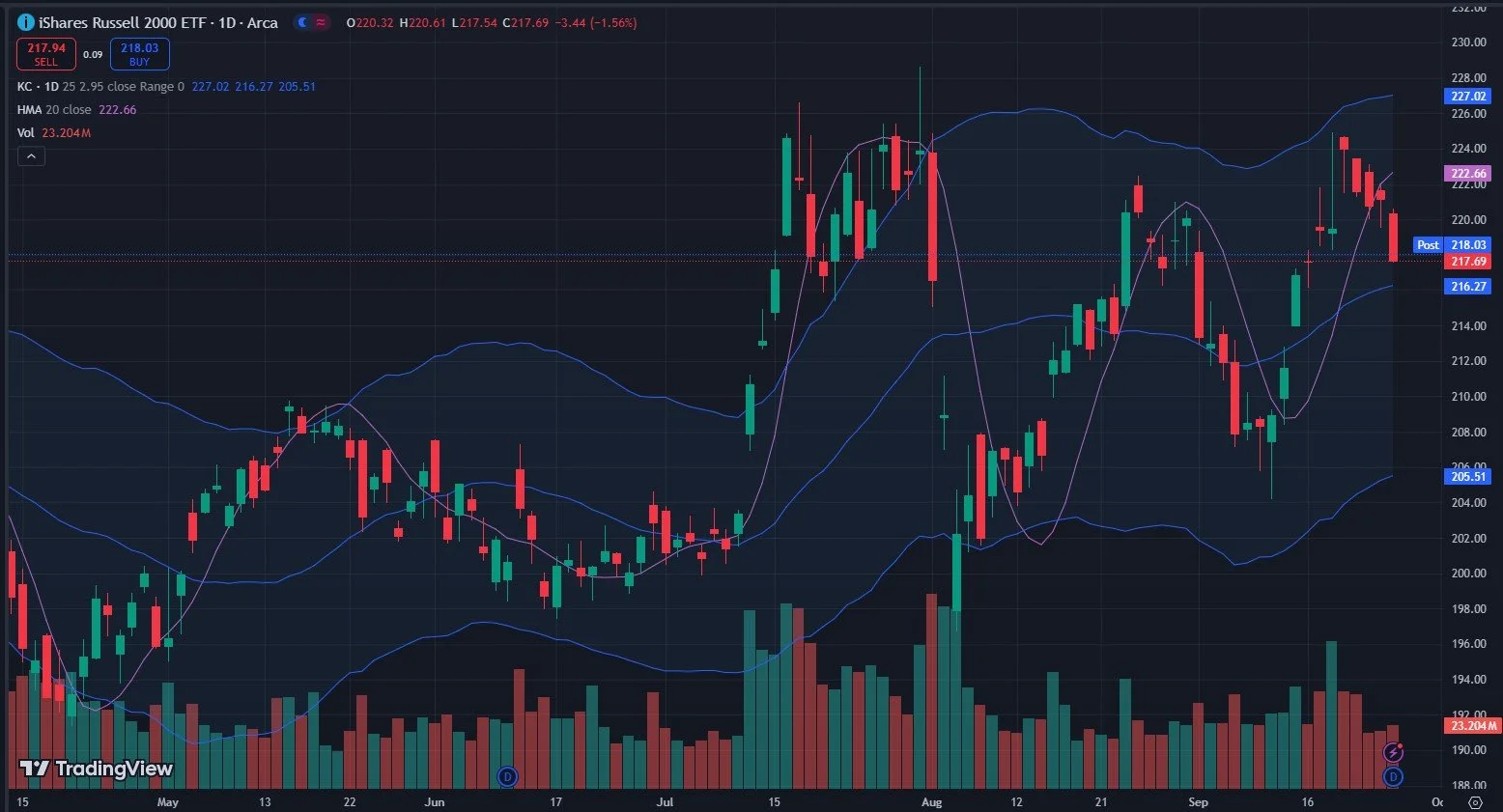1503x812 pixels.
Task: Collapse the indicator legend with the chevron
Action: click(x=31, y=156)
